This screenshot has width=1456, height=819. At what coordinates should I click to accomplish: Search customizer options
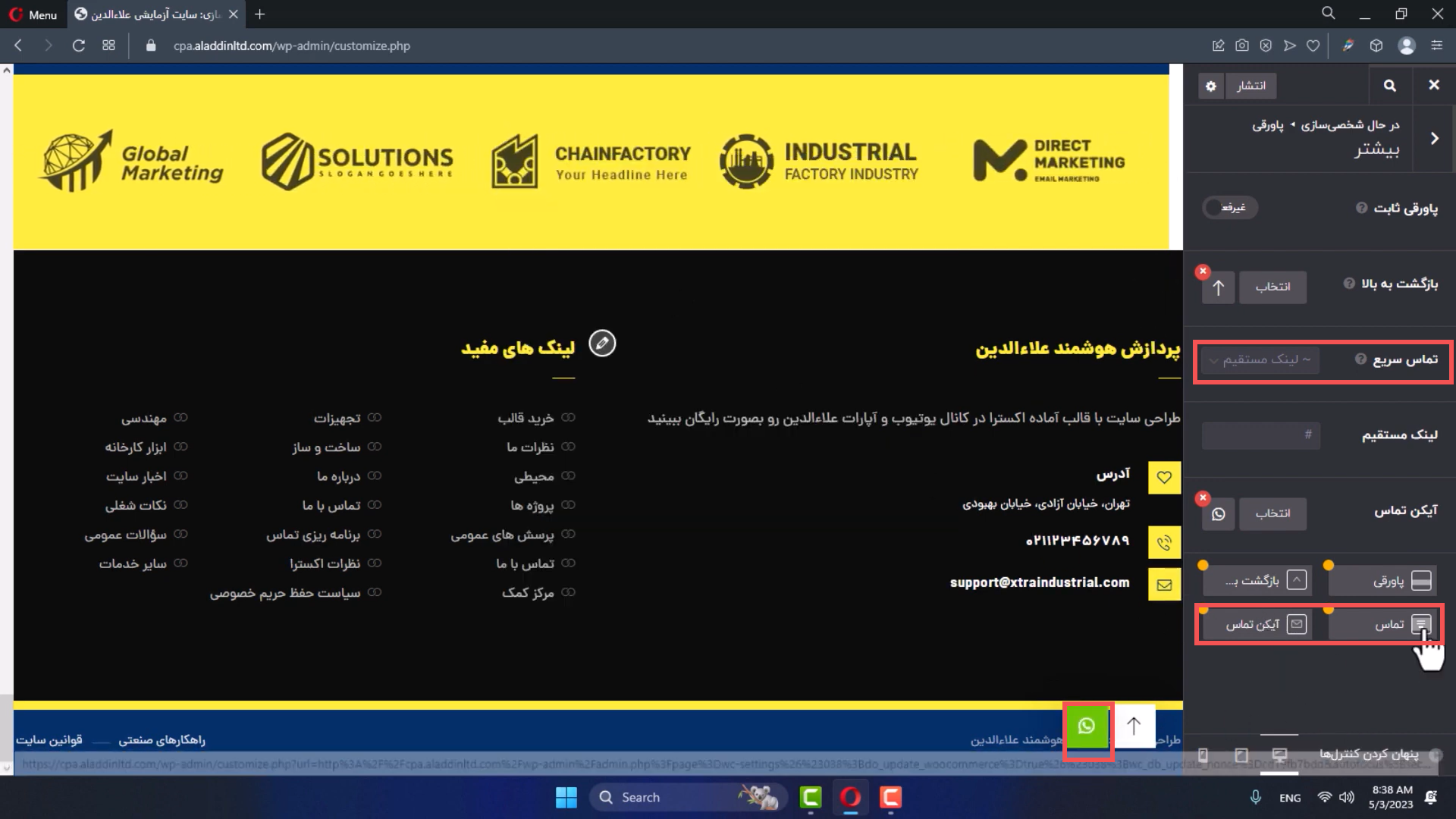[1389, 85]
